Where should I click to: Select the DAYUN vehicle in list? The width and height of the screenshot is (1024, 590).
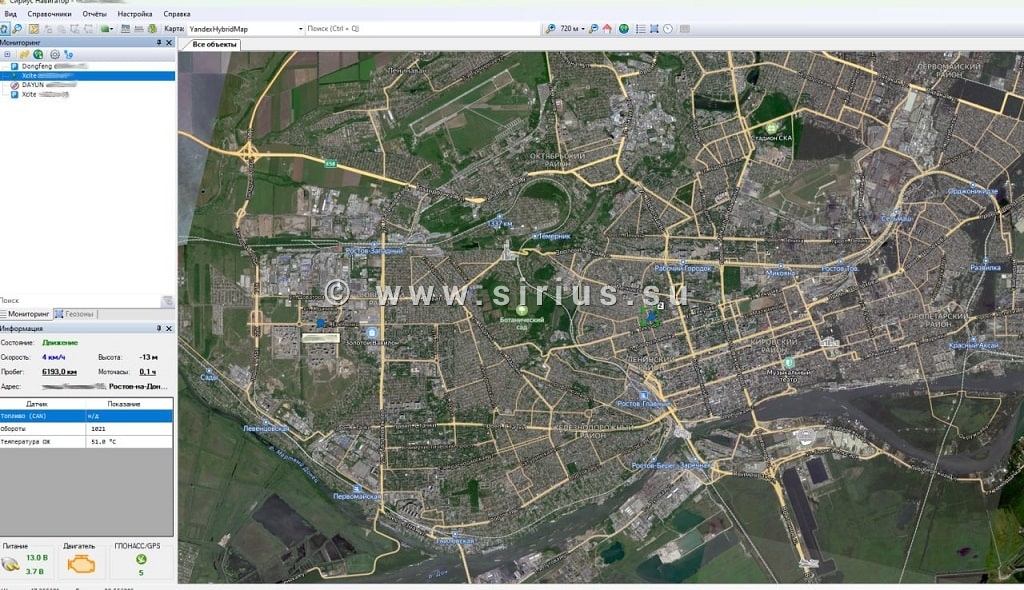coord(34,85)
